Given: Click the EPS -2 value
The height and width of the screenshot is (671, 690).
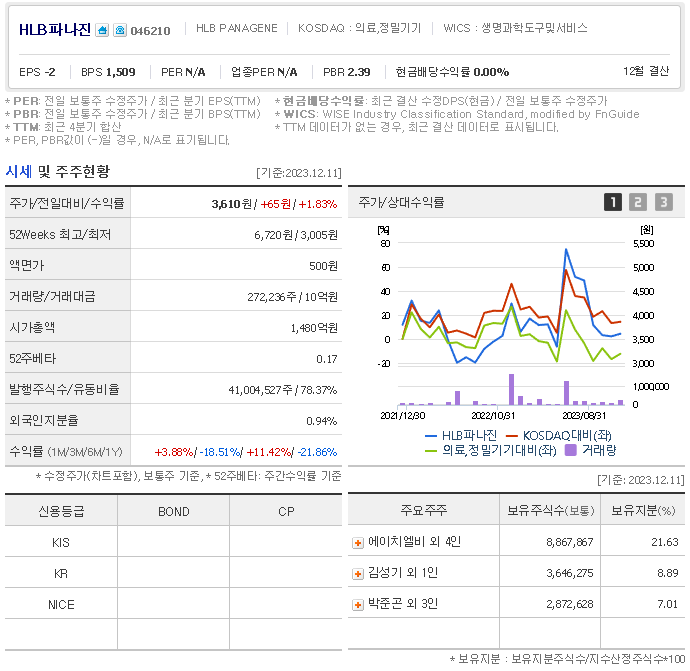Looking at the screenshot, I should pyautogui.click(x=37, y=72).
